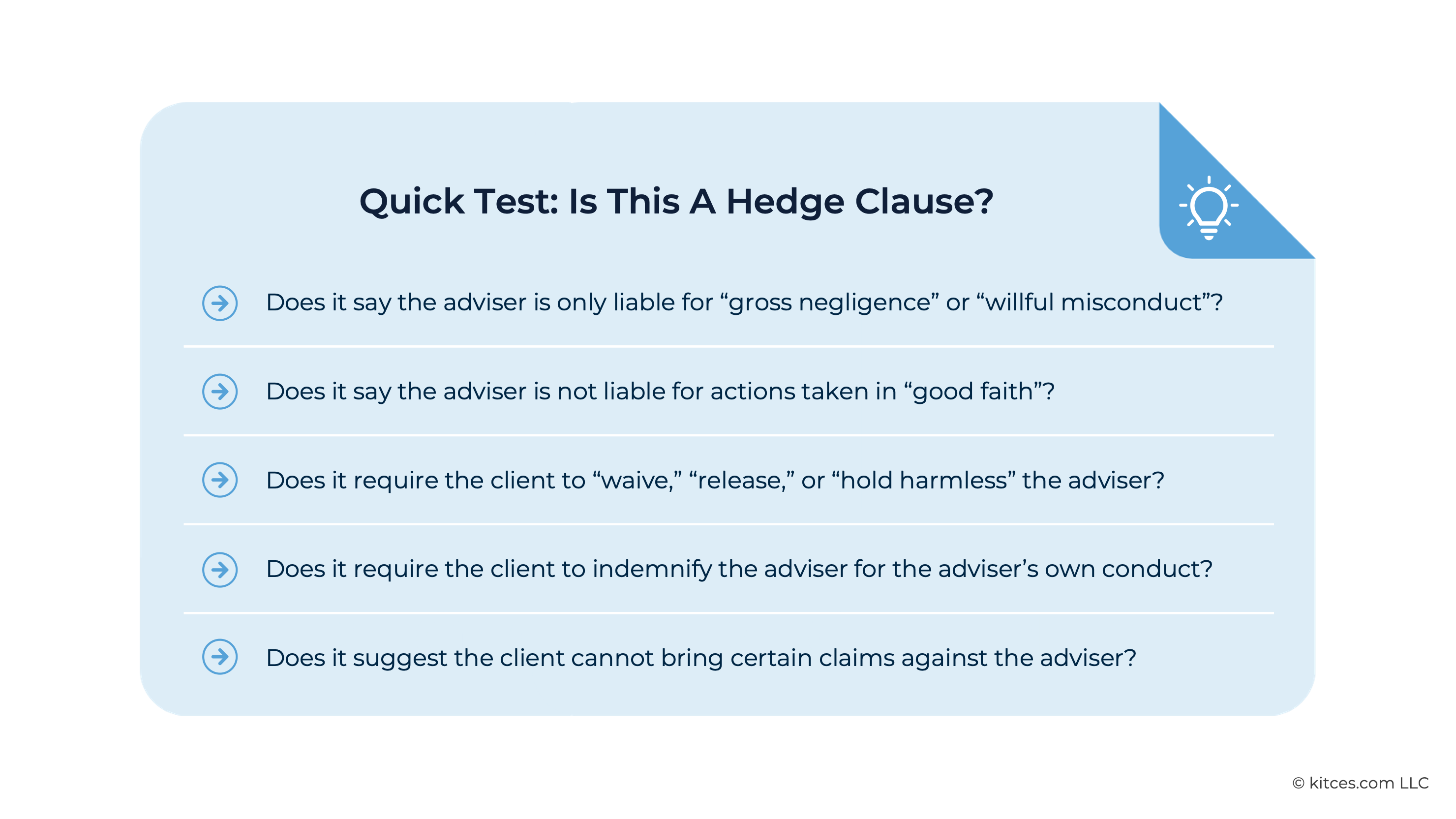Click the "Quick Test: Is This A Hedge Clause?" title
The image size is (1456, 819).
point(676,201)
